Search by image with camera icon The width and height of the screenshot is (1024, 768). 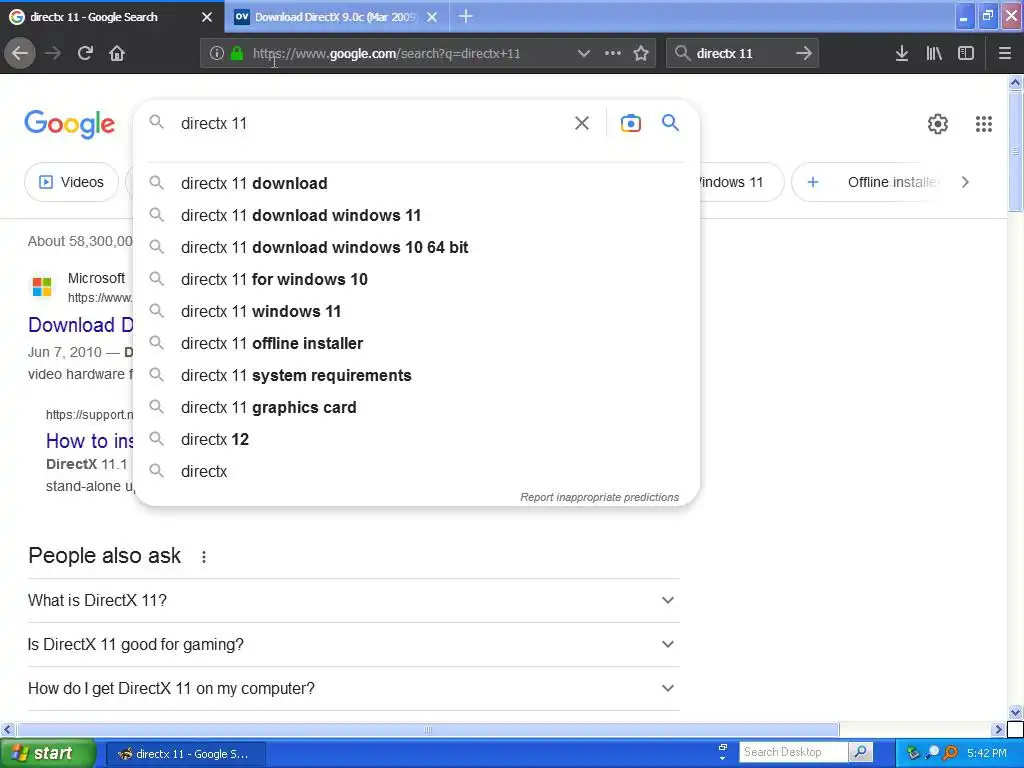coord(630,123)
